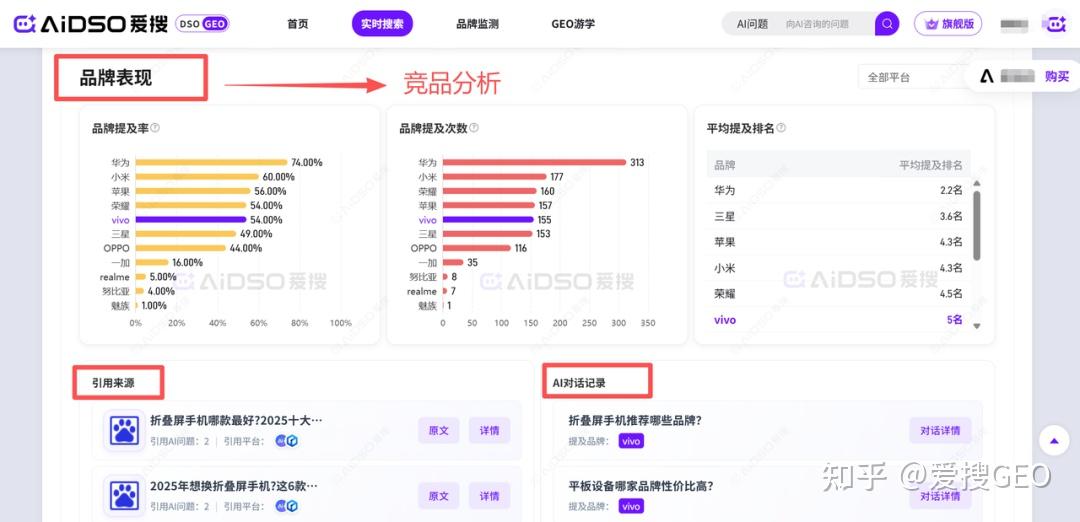Click the 华为 bar in 品牌提及率 chart
This screenshot has height=522, width=1080.
point(211,163)
